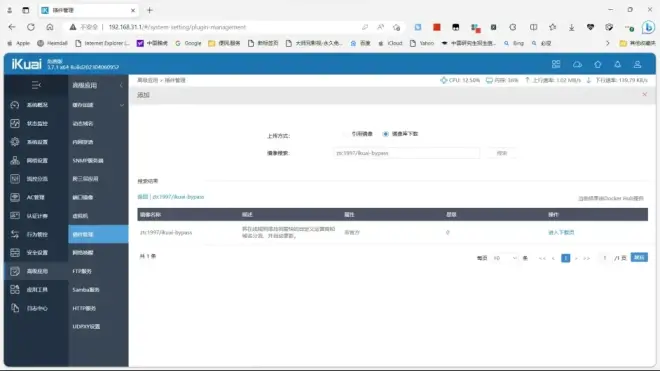660x371 pixels.
Task: Open 应用工具 grid icon in sidebar
Action: point(15,290)
